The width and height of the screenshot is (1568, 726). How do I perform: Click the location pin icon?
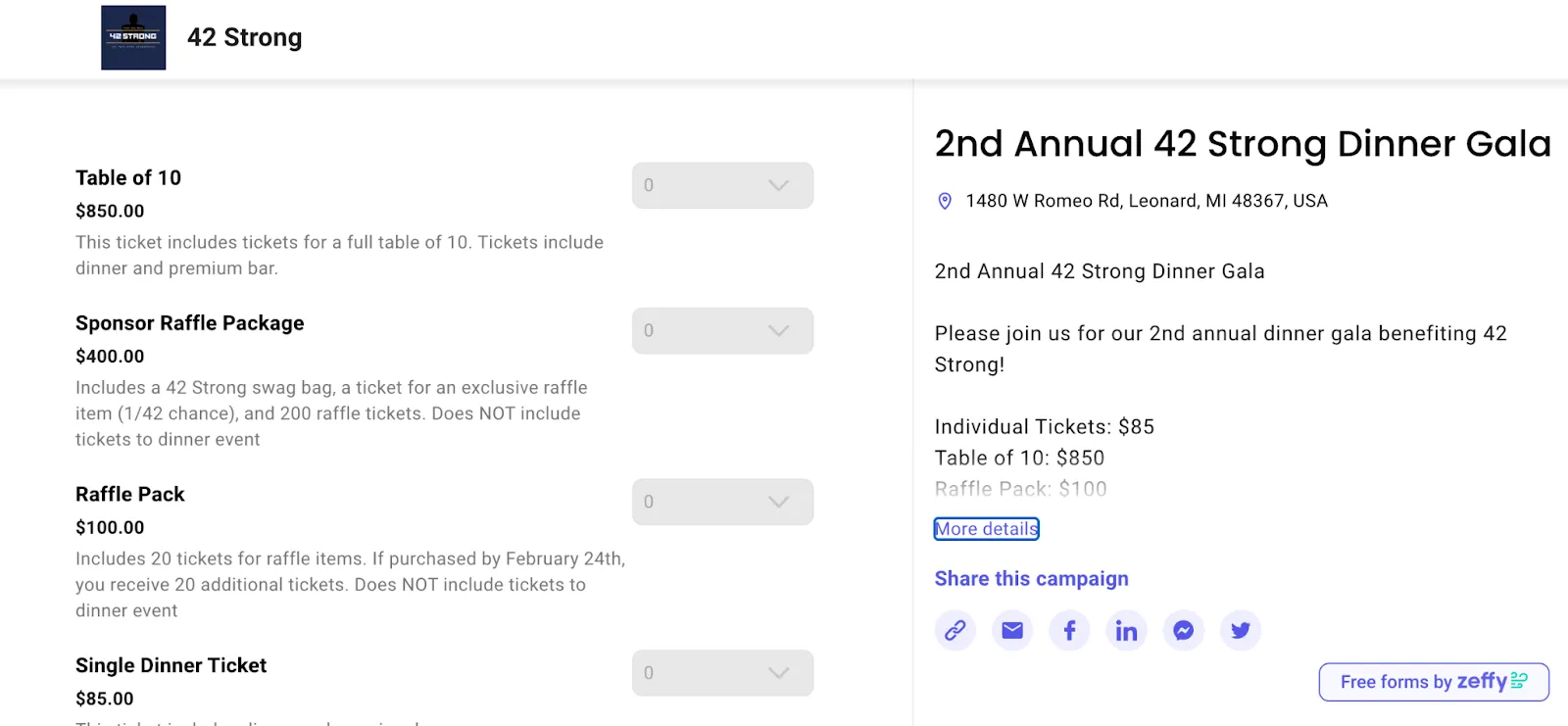click(x=945, y=201)
